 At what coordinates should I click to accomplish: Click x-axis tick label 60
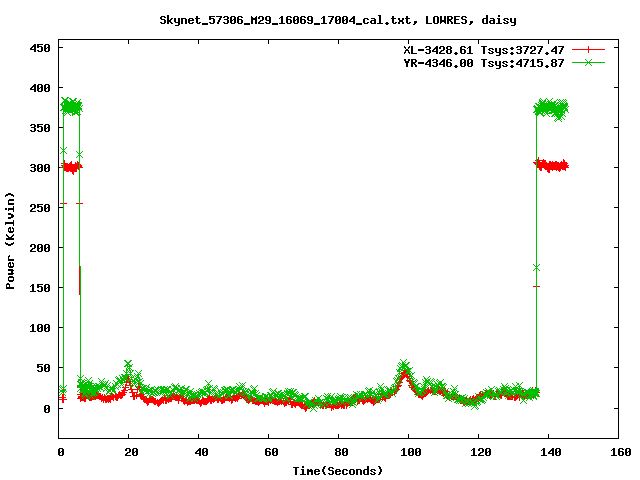tap(271, 452)
